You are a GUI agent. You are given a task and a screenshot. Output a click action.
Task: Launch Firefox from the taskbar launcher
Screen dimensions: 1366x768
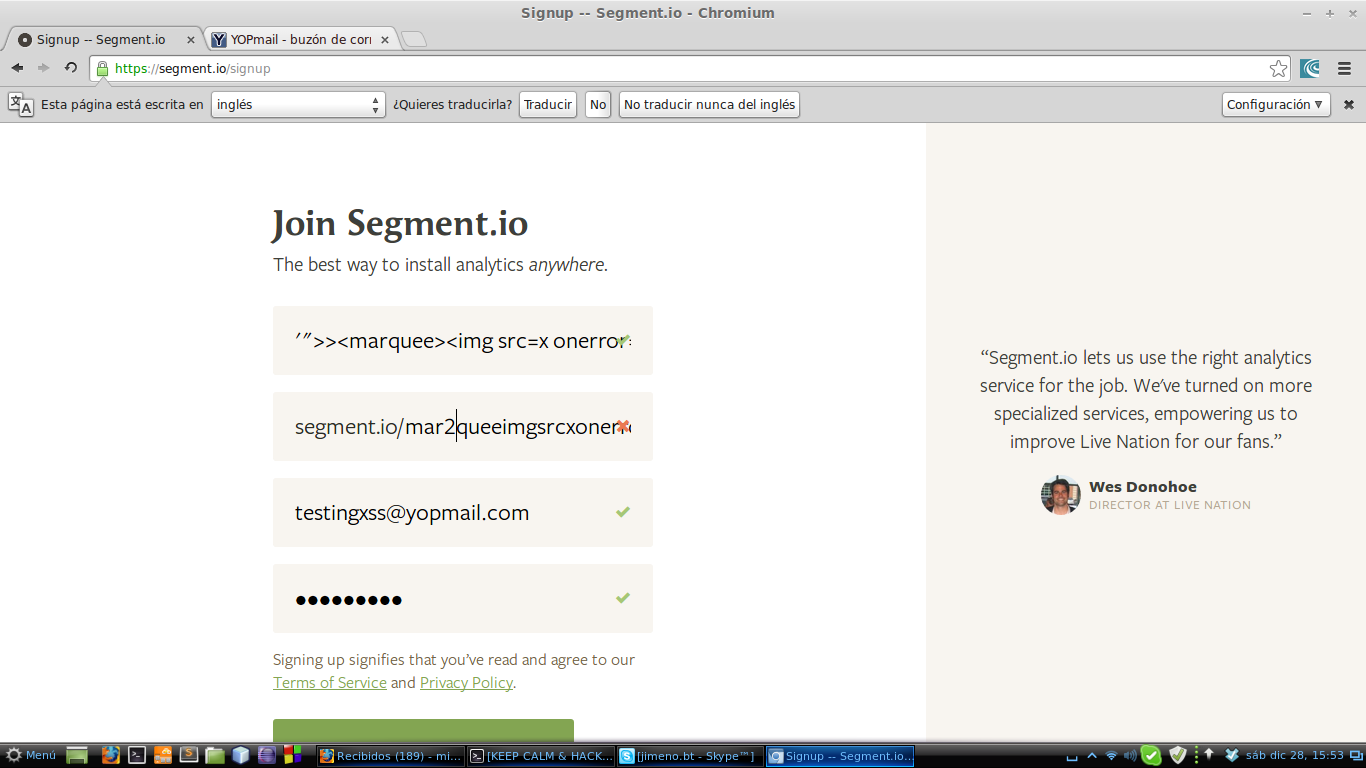[x=111, y=755]
